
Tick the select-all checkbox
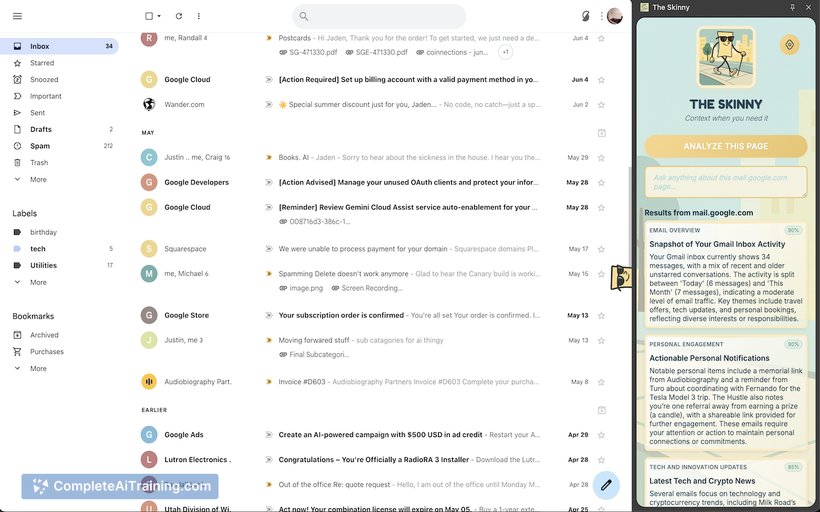[x=149, y=16]
